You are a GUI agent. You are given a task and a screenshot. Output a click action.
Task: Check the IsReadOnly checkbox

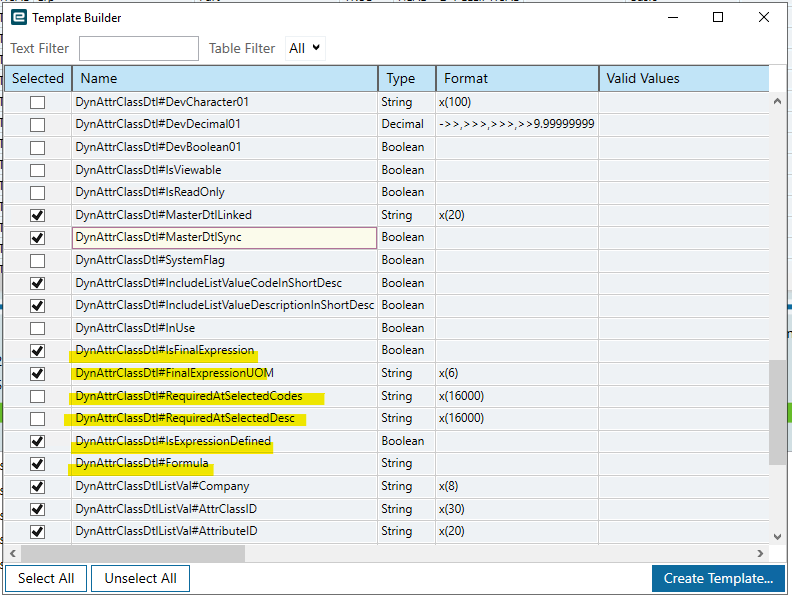[37, 193]
